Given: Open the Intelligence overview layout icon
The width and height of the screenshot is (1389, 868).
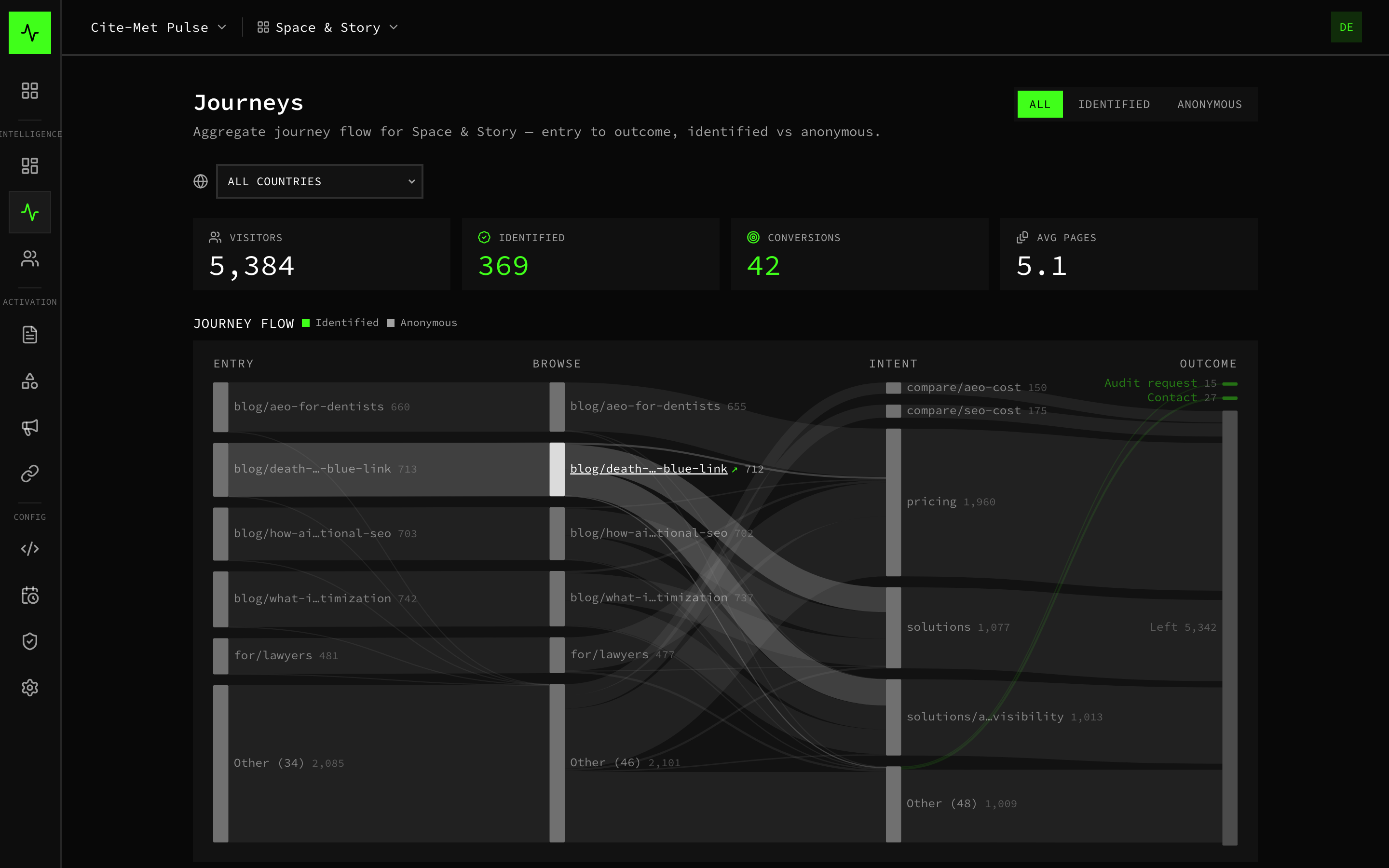Looking at the screenshot, I should click(30, 166).
